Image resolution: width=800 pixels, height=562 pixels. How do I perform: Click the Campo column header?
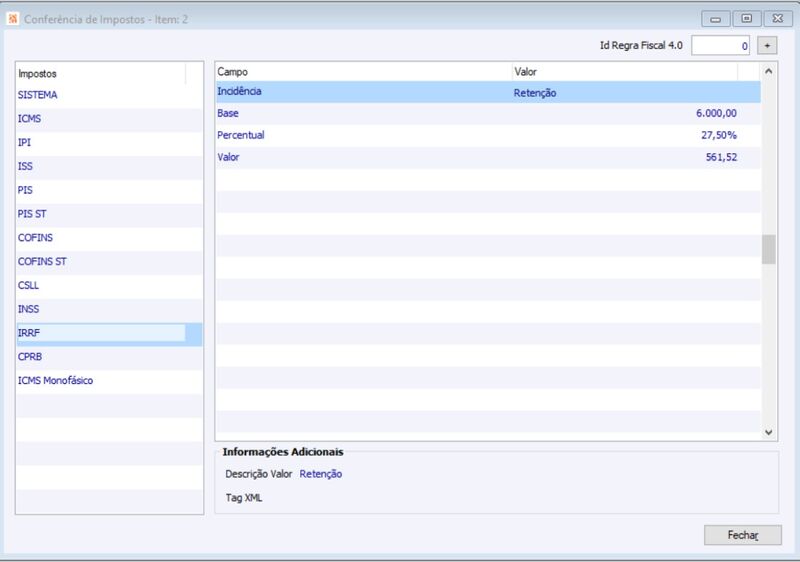point(364,72)
